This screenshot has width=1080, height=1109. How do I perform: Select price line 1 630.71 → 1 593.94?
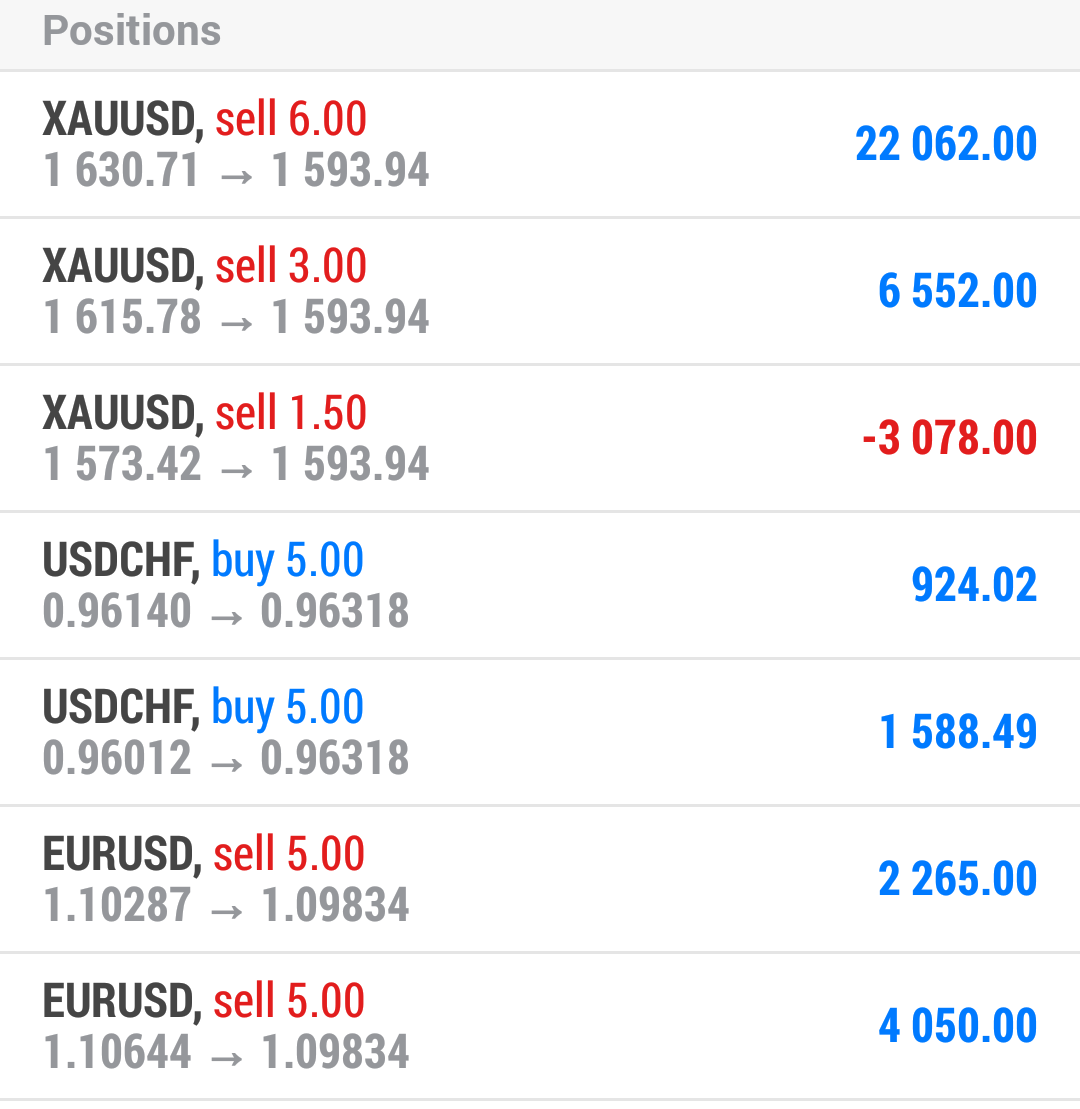[x=236, y=171]
